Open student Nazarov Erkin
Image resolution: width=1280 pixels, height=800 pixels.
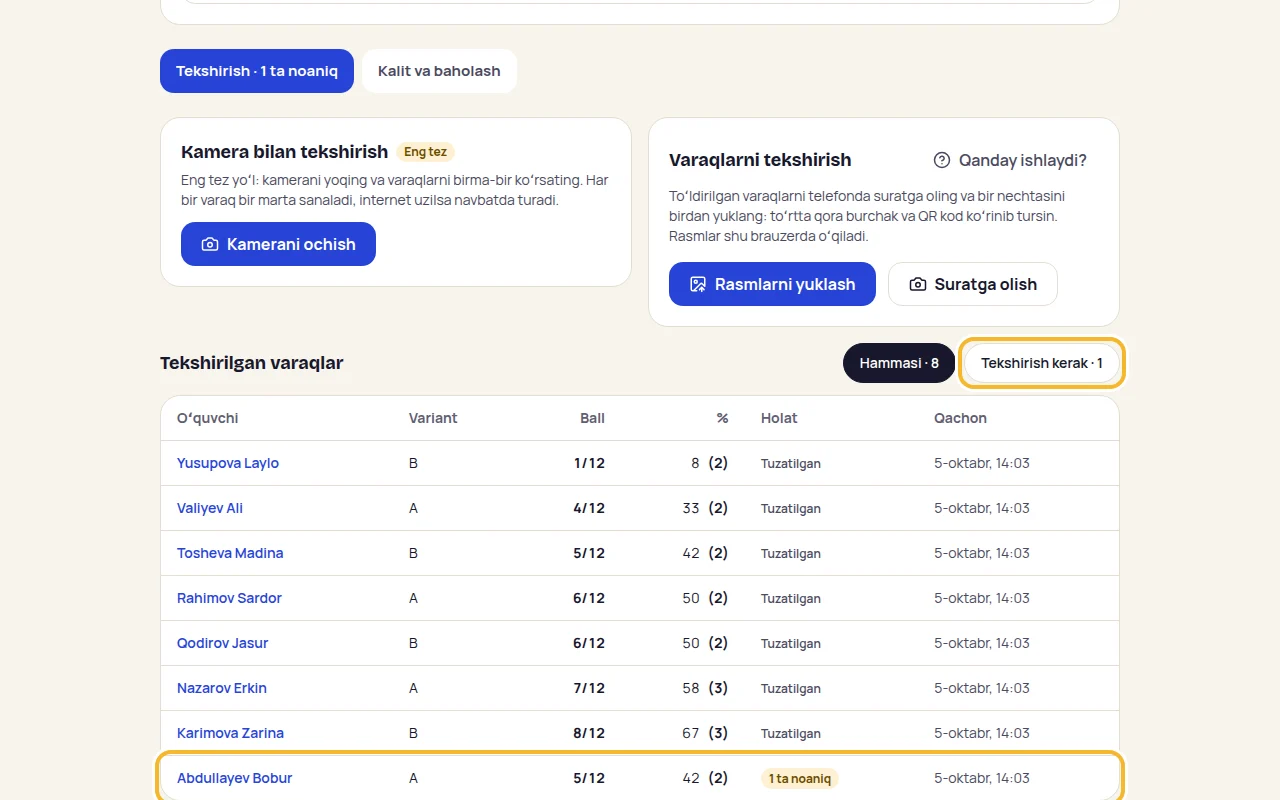(x=222, y=688)
